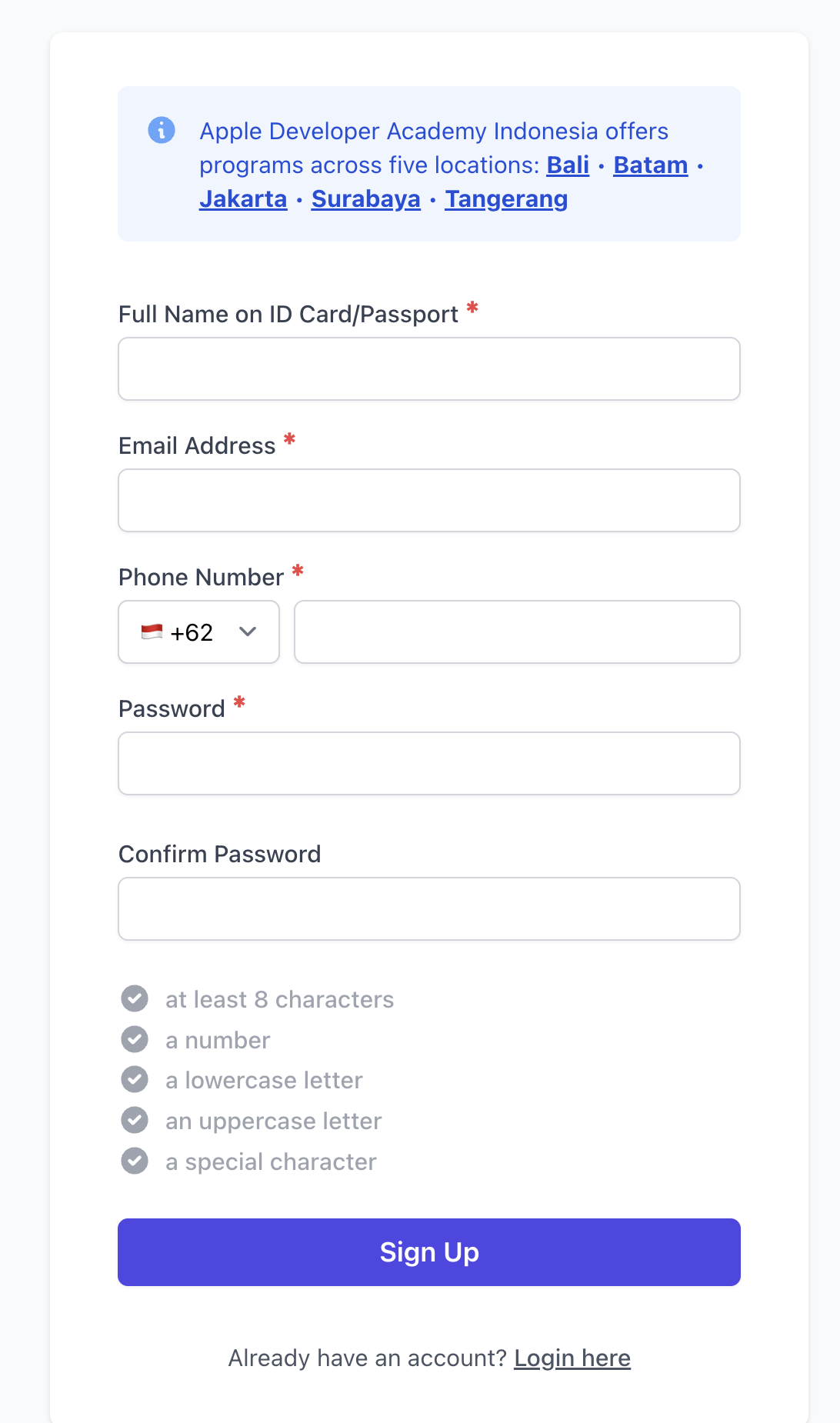Image resolution: width=840 pixels, height=1423 pixels.
Task: Open the Batam location link
Action: point(650,165)
